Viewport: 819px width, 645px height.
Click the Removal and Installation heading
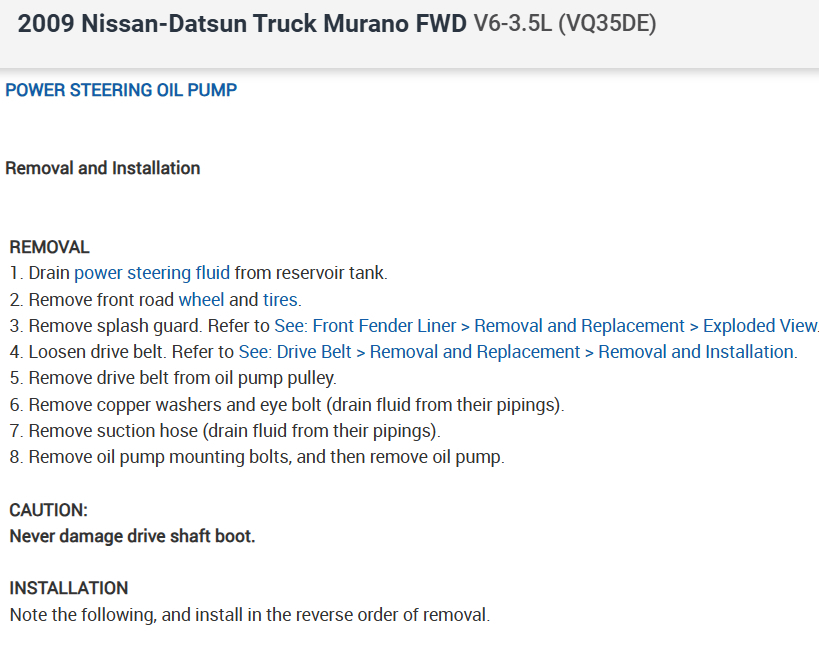[x=103, y=168]
